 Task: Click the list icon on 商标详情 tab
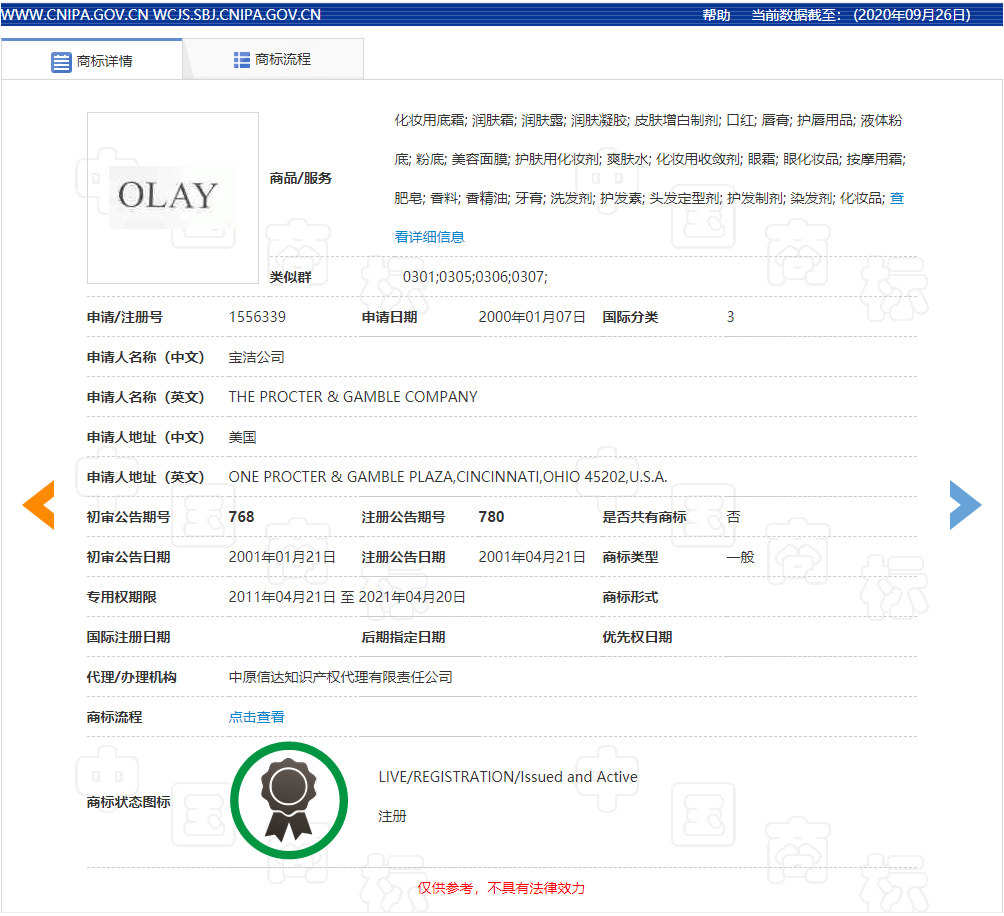coord(58,61)
